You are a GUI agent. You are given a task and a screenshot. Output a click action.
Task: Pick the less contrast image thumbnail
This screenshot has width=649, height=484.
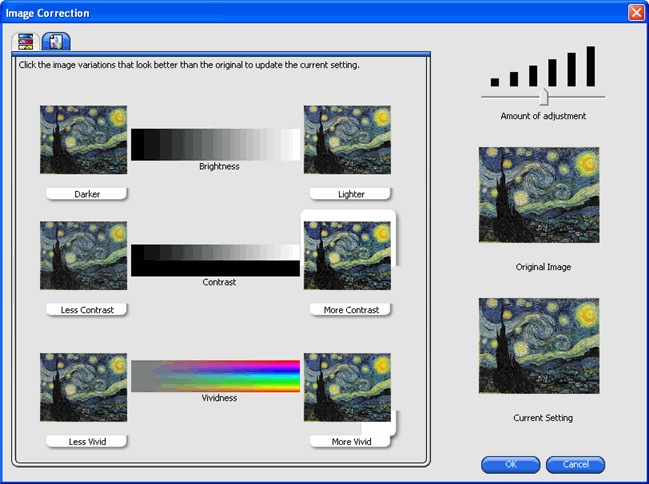tap(84, 255)
